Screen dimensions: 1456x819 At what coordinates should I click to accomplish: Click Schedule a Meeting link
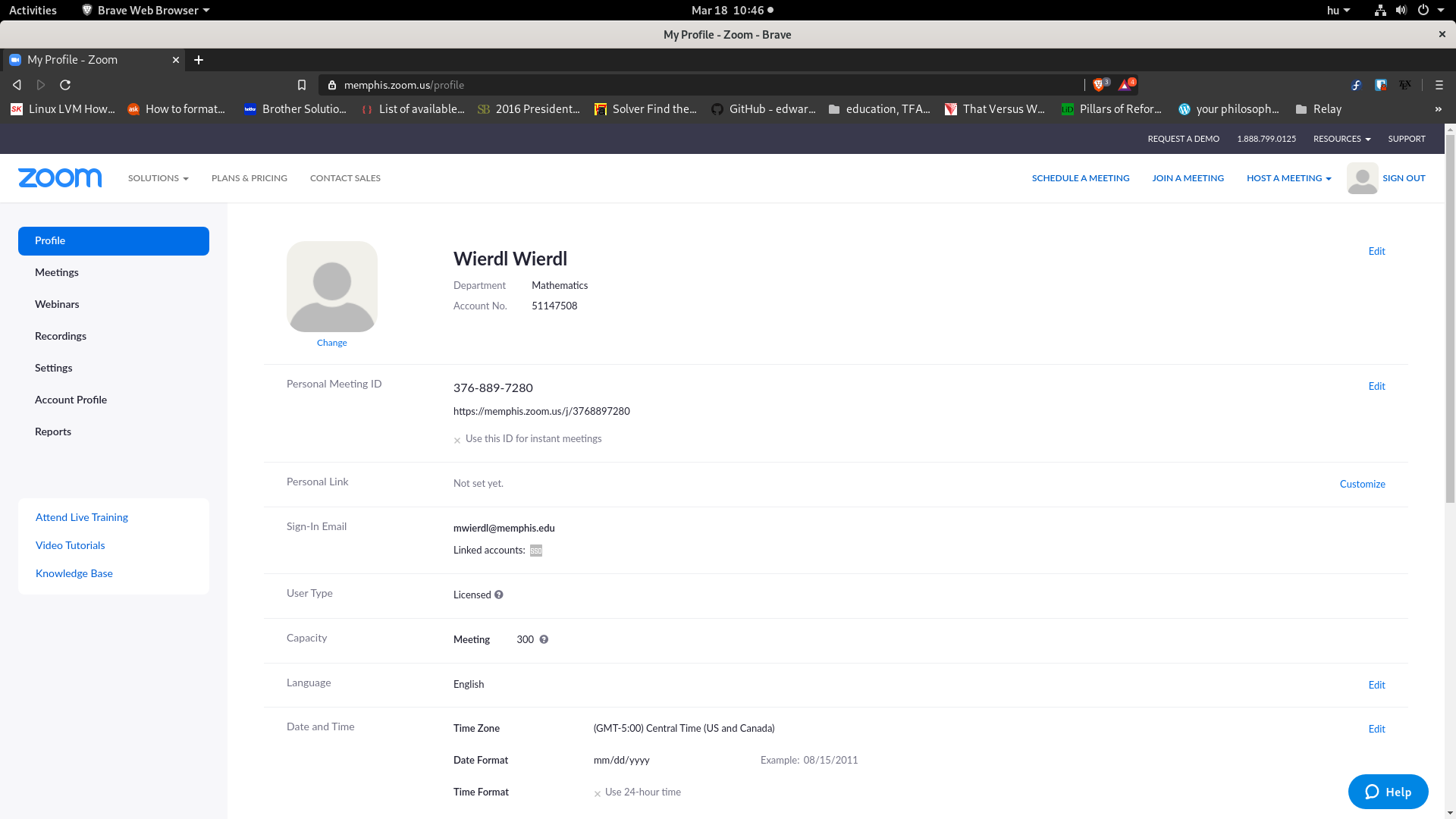(1080, 178)
